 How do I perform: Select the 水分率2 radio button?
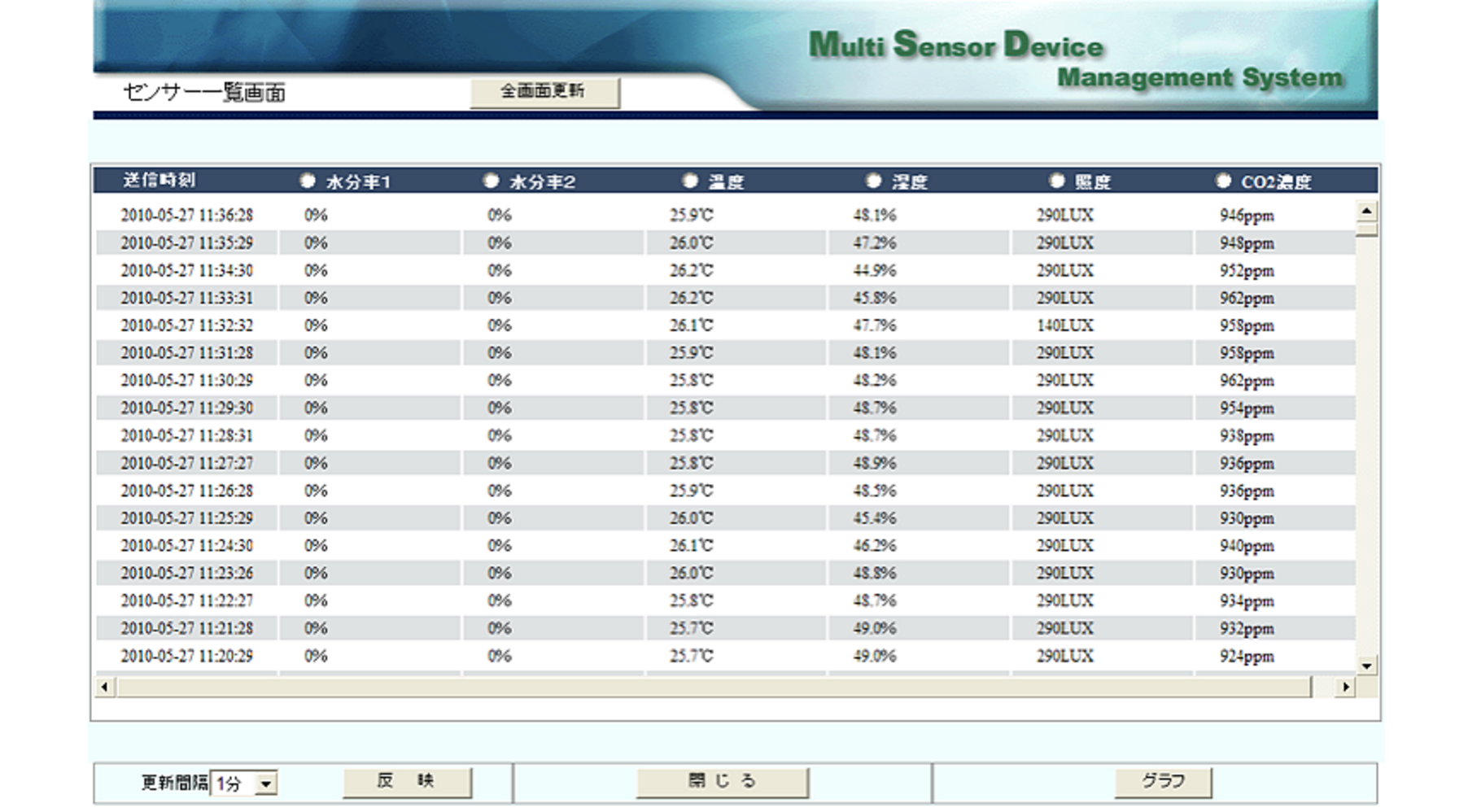pyautogui.click(x=491, y=181)
